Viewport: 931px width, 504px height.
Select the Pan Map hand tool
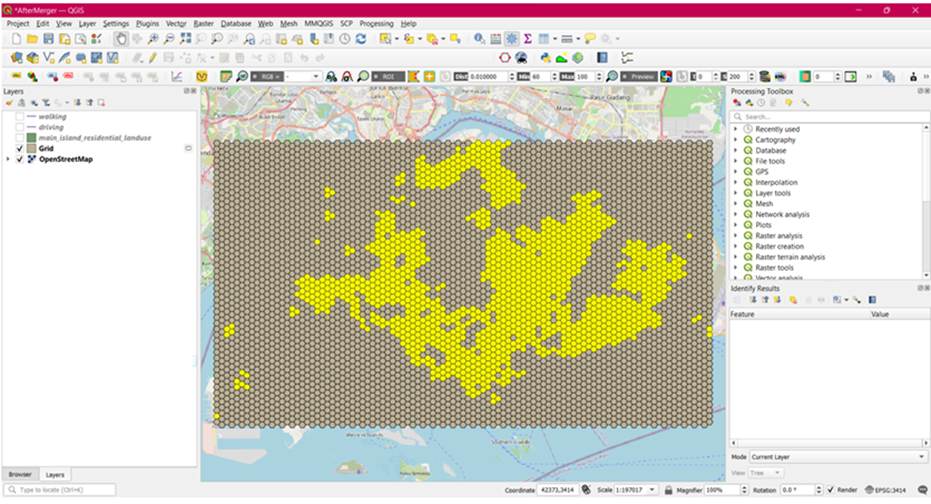point(121,39)
